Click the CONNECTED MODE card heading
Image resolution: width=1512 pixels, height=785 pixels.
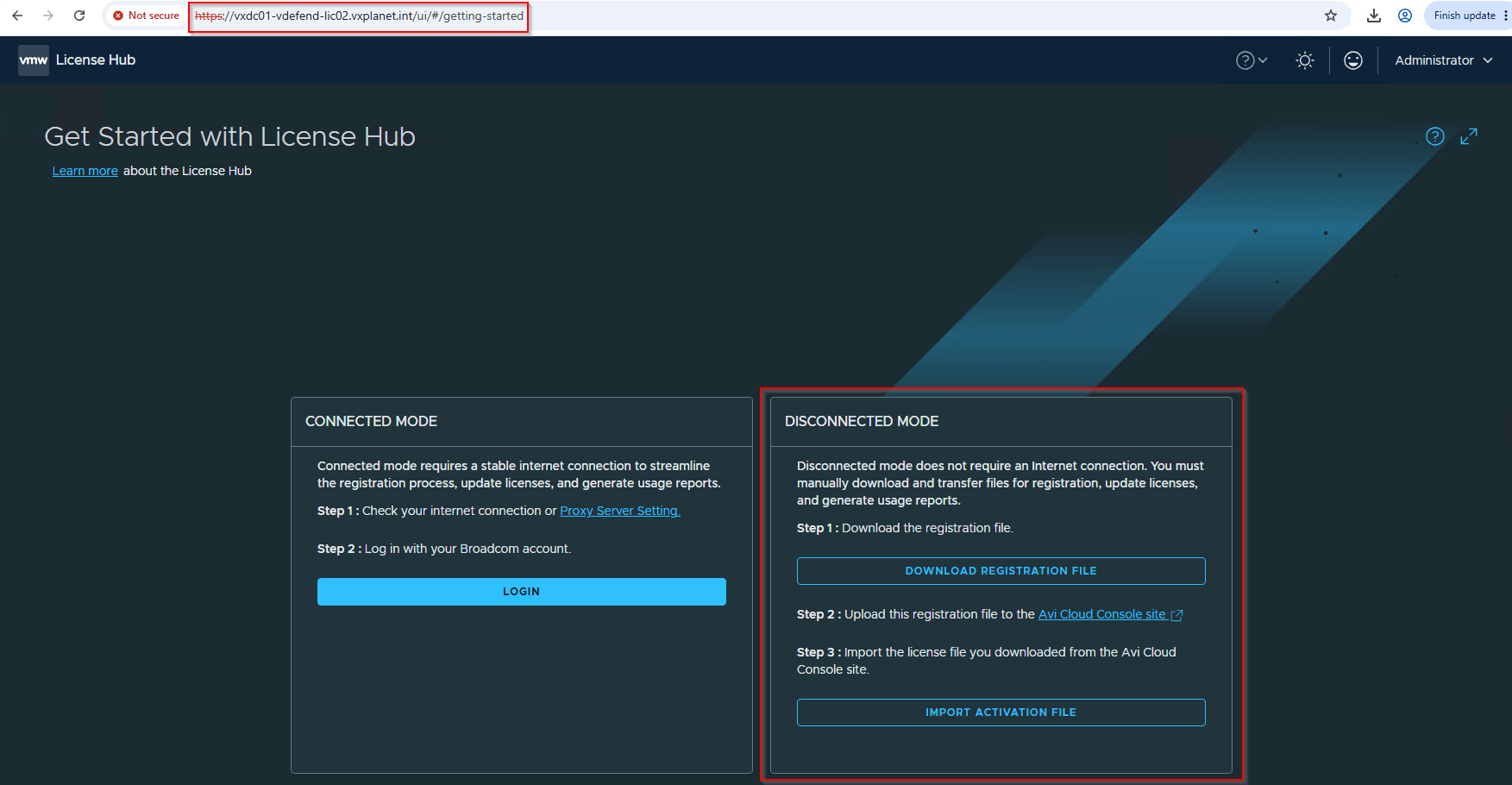(x=372, y=421)
